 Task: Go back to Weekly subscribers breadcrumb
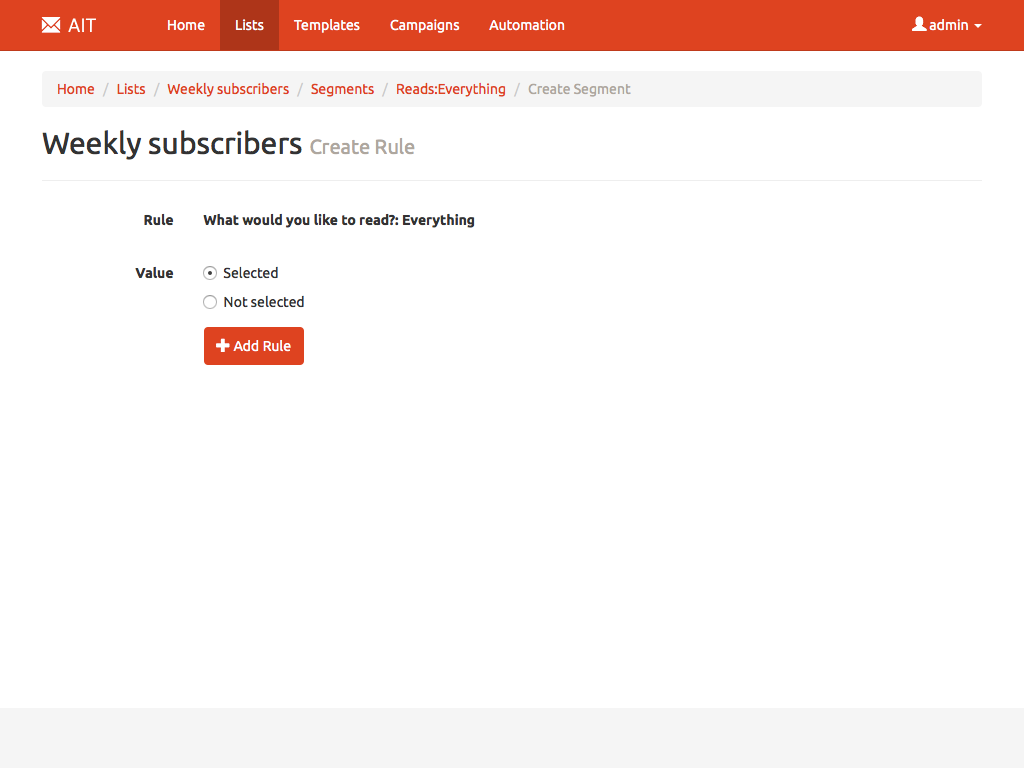[228, 89]
